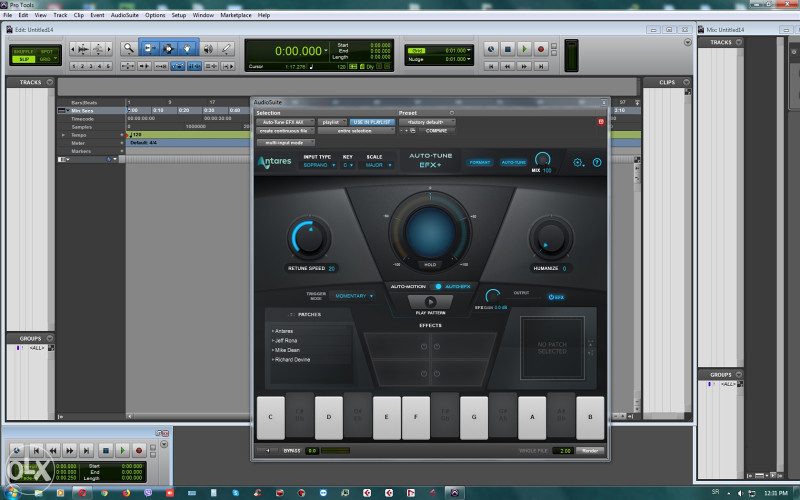
Task: Choose the Selector tool
Action: click(168, 49)
